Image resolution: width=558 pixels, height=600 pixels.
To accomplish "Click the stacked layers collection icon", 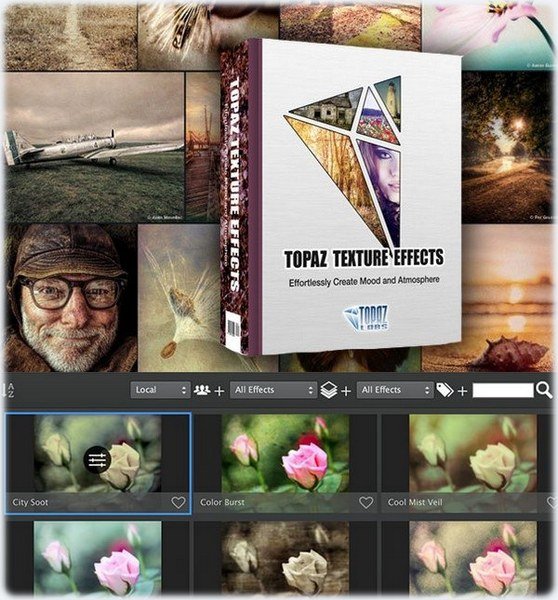I will pyautogui.click(x=329, y=390).
